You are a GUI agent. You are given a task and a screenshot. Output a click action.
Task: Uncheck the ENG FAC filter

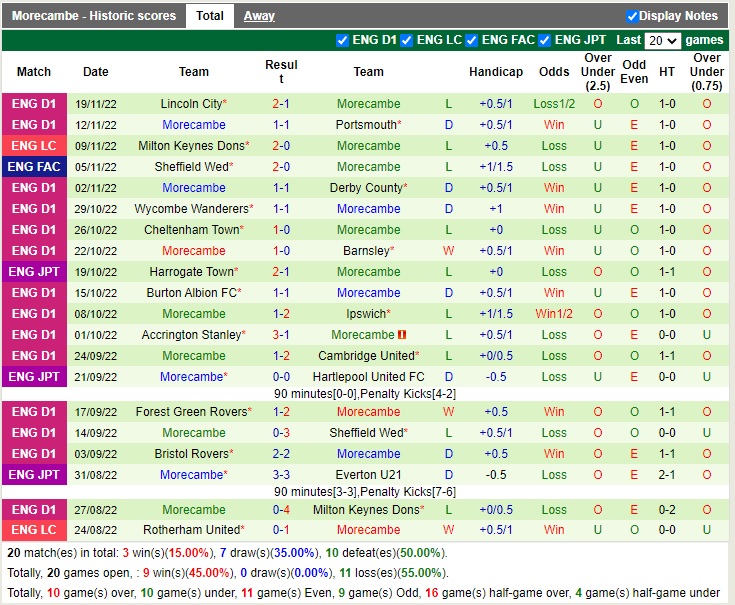[471, 41]
